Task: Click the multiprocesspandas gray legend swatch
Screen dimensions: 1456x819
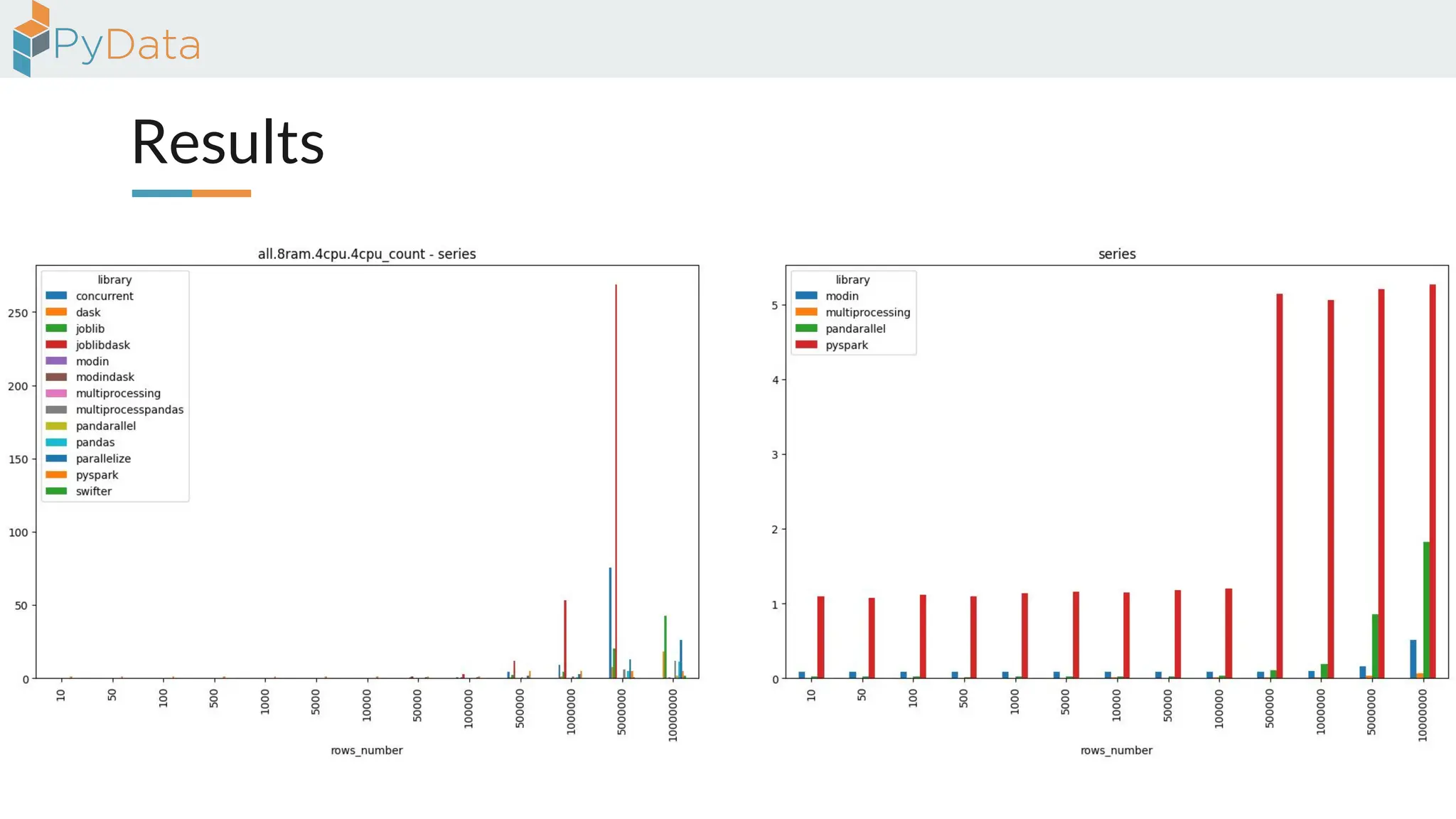Action: coord(56,409)
